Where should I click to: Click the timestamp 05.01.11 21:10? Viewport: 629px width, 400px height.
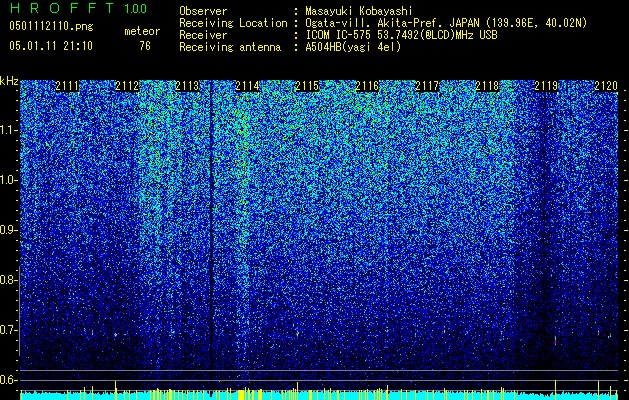51,46
